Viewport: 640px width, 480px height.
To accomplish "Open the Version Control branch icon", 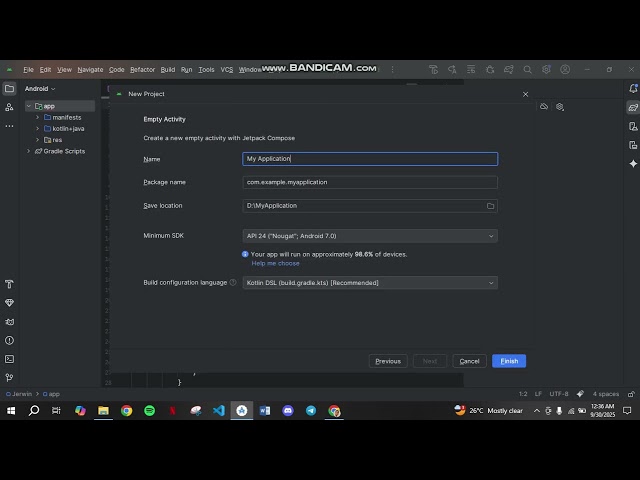I will pos(9,378).
